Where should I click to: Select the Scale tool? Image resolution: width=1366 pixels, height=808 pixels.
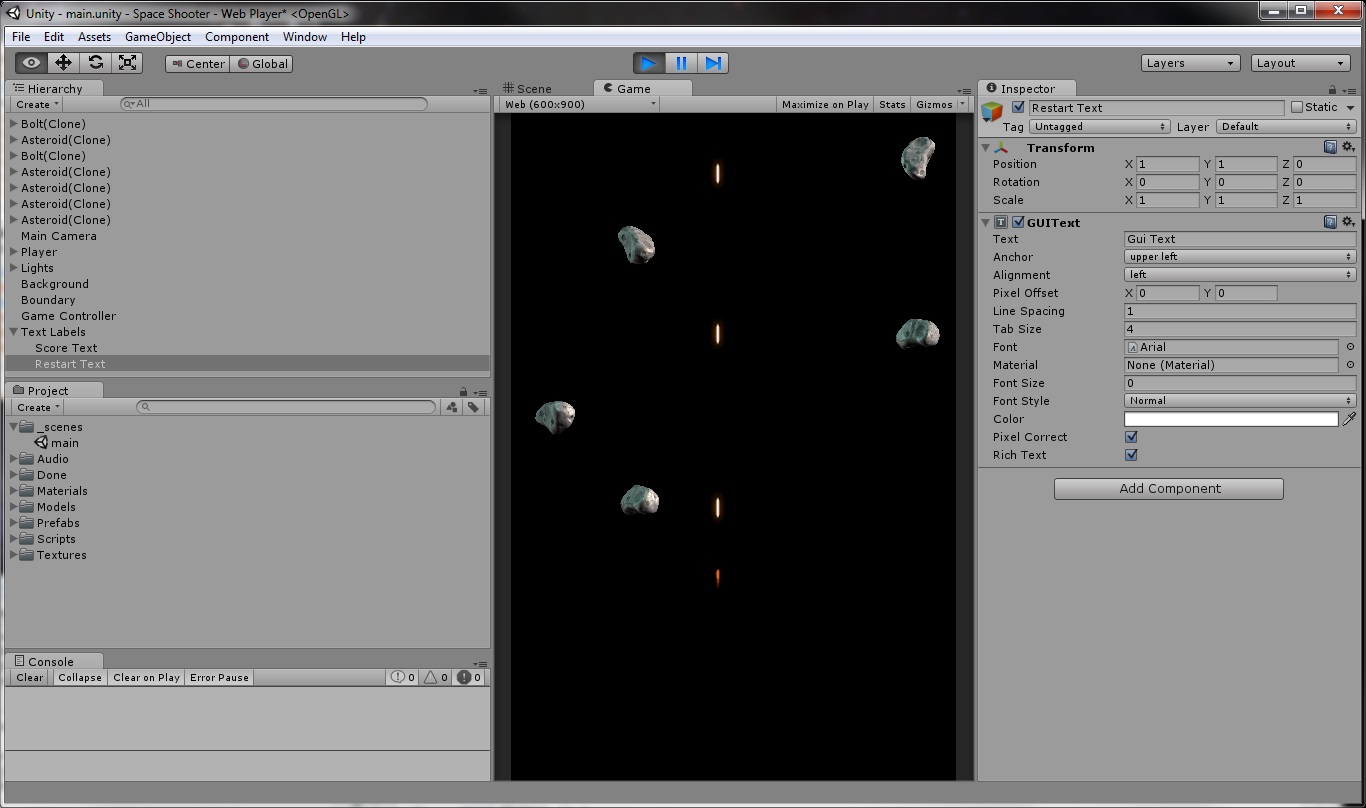[127, 62]
